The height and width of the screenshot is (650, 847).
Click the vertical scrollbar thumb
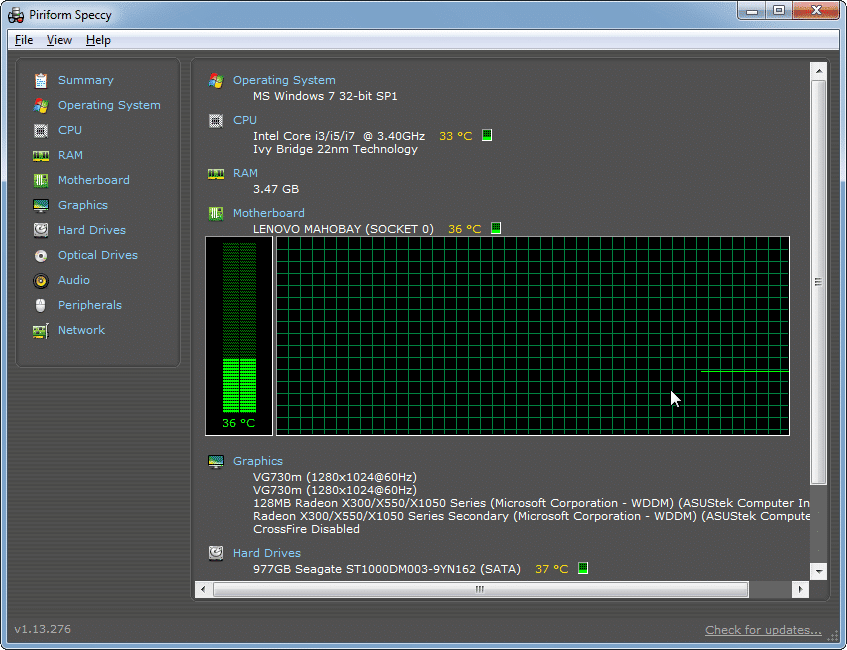tap(819, 282)
